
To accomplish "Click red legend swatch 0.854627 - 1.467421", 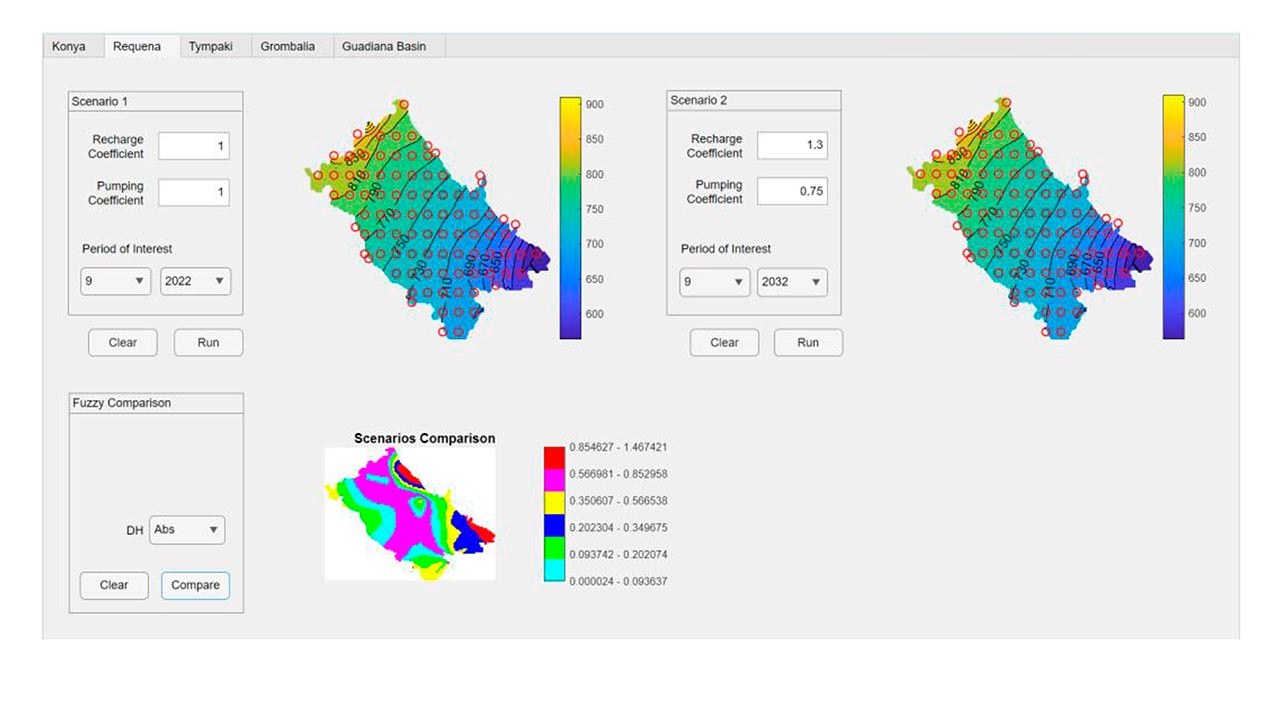I will 554,457.
